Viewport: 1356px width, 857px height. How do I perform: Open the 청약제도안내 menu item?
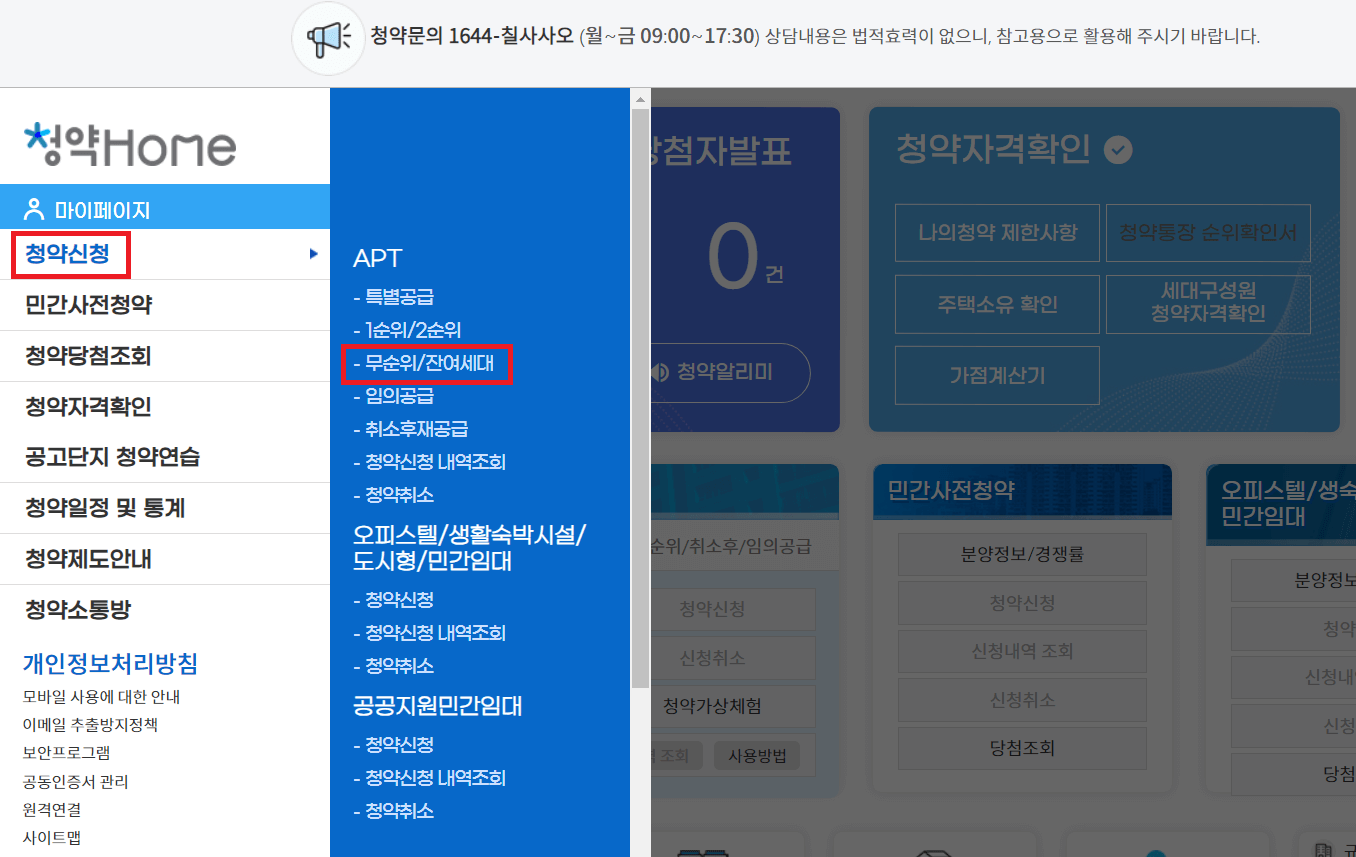(x=88, y=559)
